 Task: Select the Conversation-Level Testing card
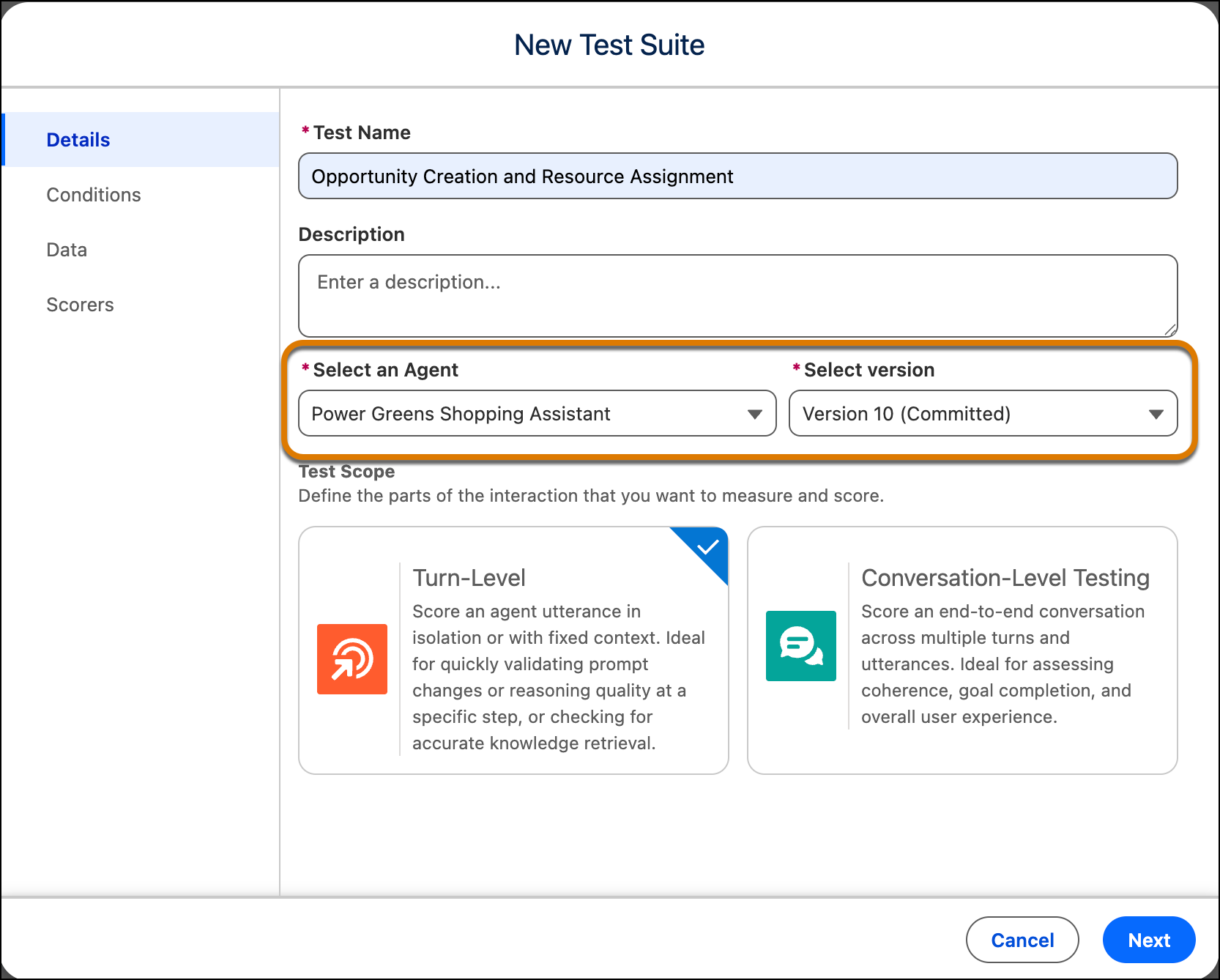tap(962, 650)
